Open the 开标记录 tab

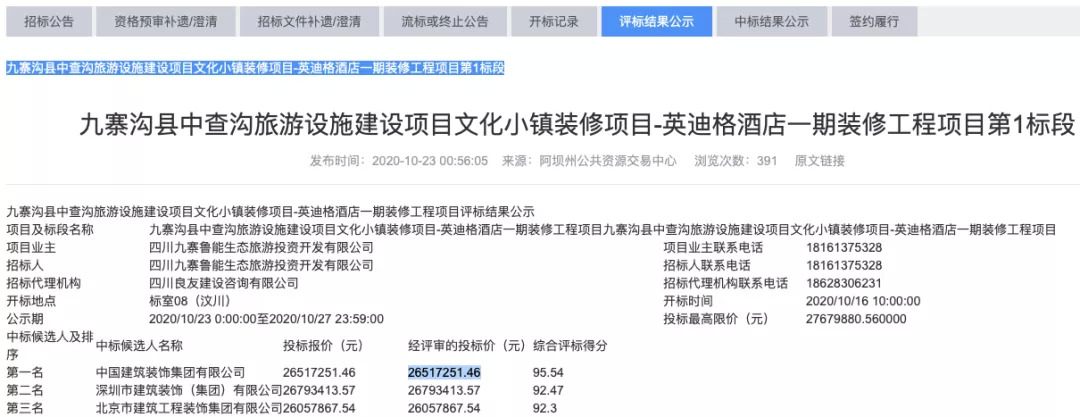pyautogui.click(x=554, y=21)
